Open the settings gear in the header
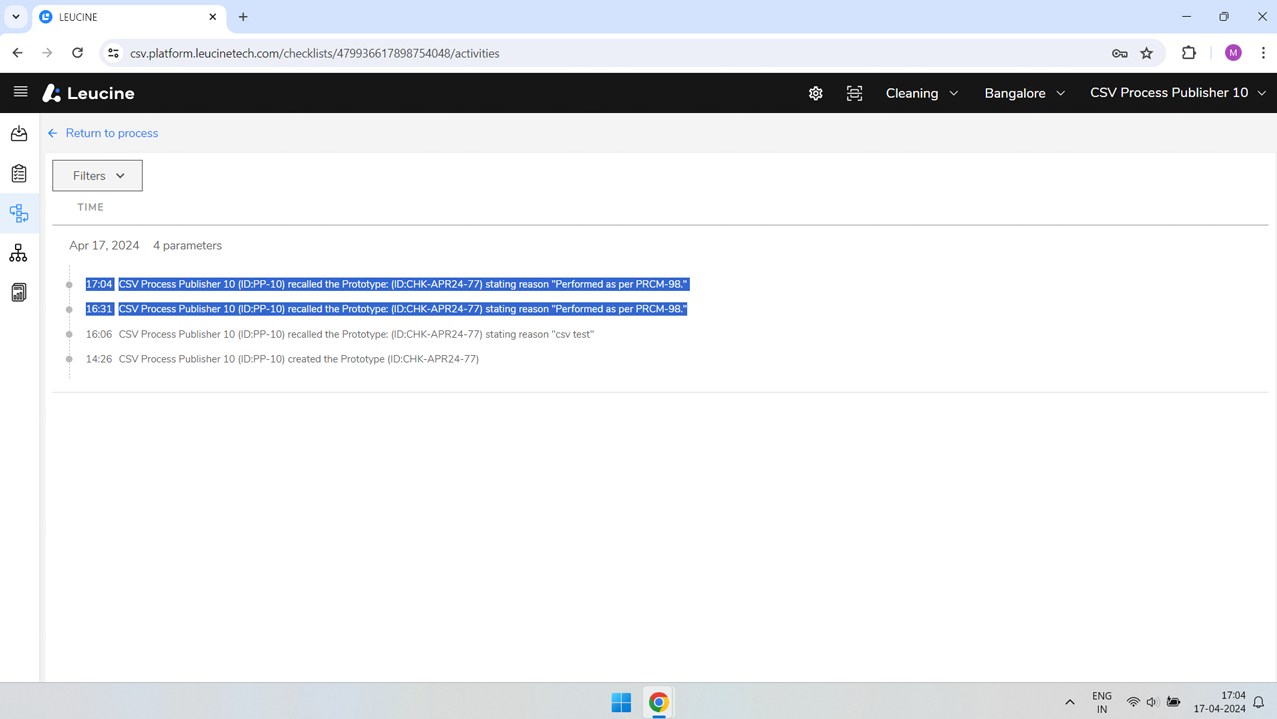 [816, 93]
